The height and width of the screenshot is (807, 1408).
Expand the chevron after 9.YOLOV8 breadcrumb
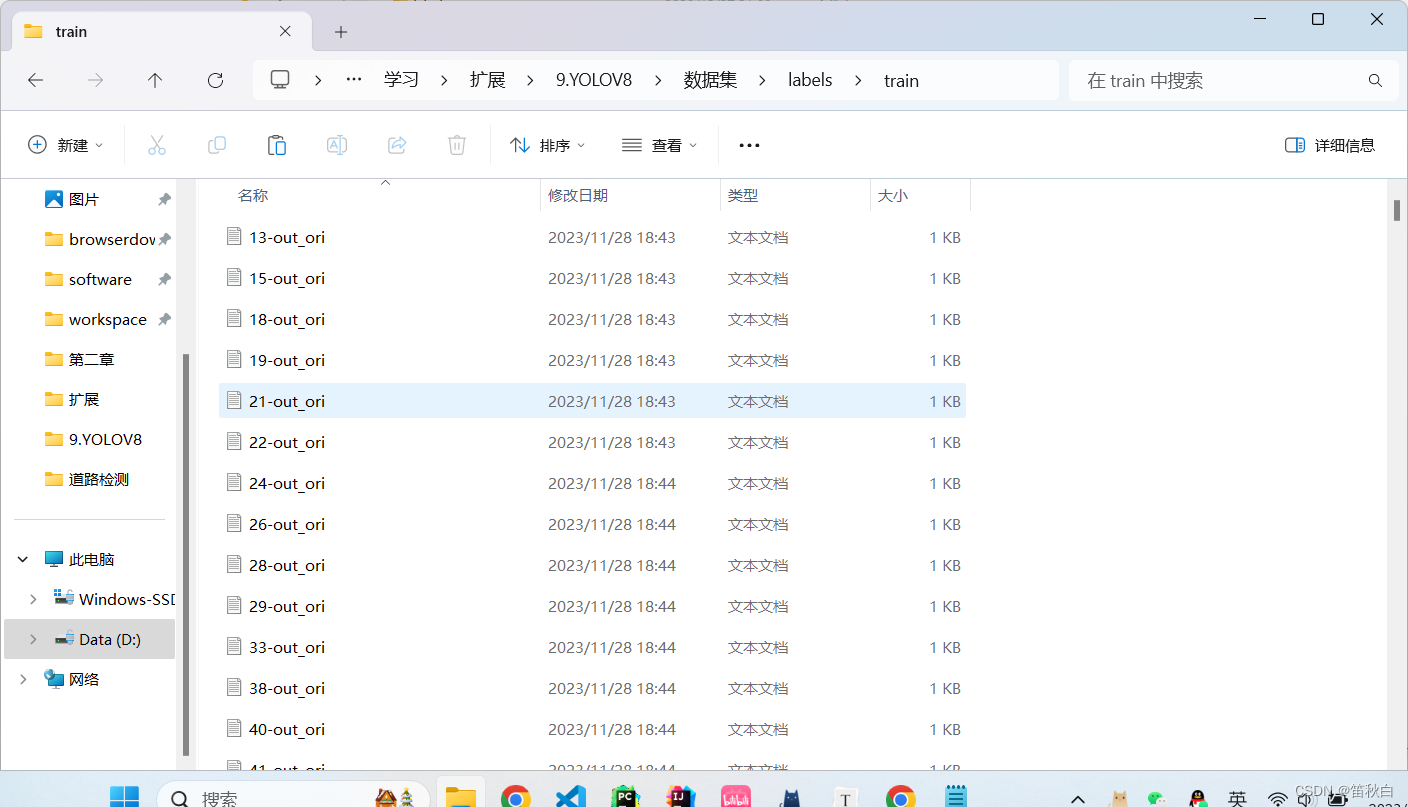coord(658,80)
